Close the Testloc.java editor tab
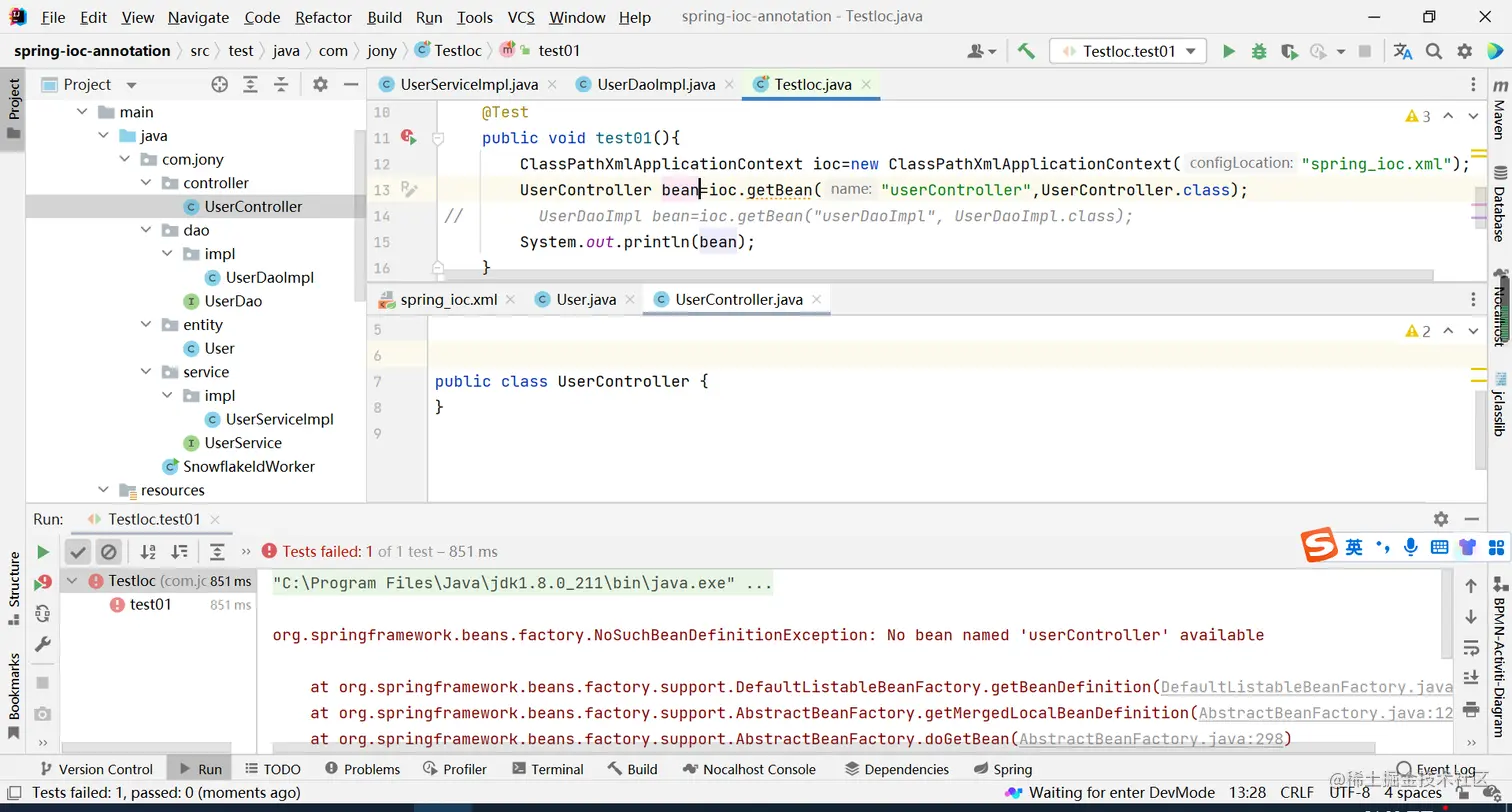The width and height of the screenshot is (1512, 812). pyautogui.click(x=866, y=85)
